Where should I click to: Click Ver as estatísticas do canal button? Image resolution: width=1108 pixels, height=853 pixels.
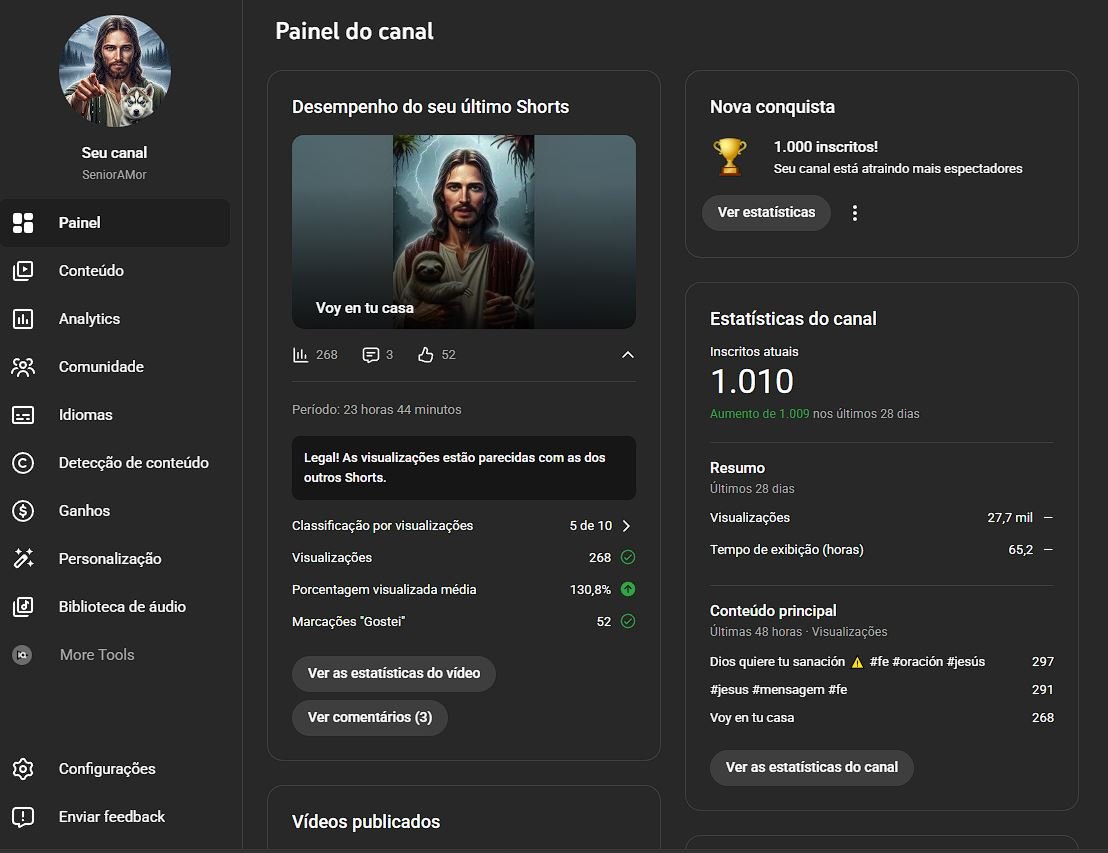(811, 767)
